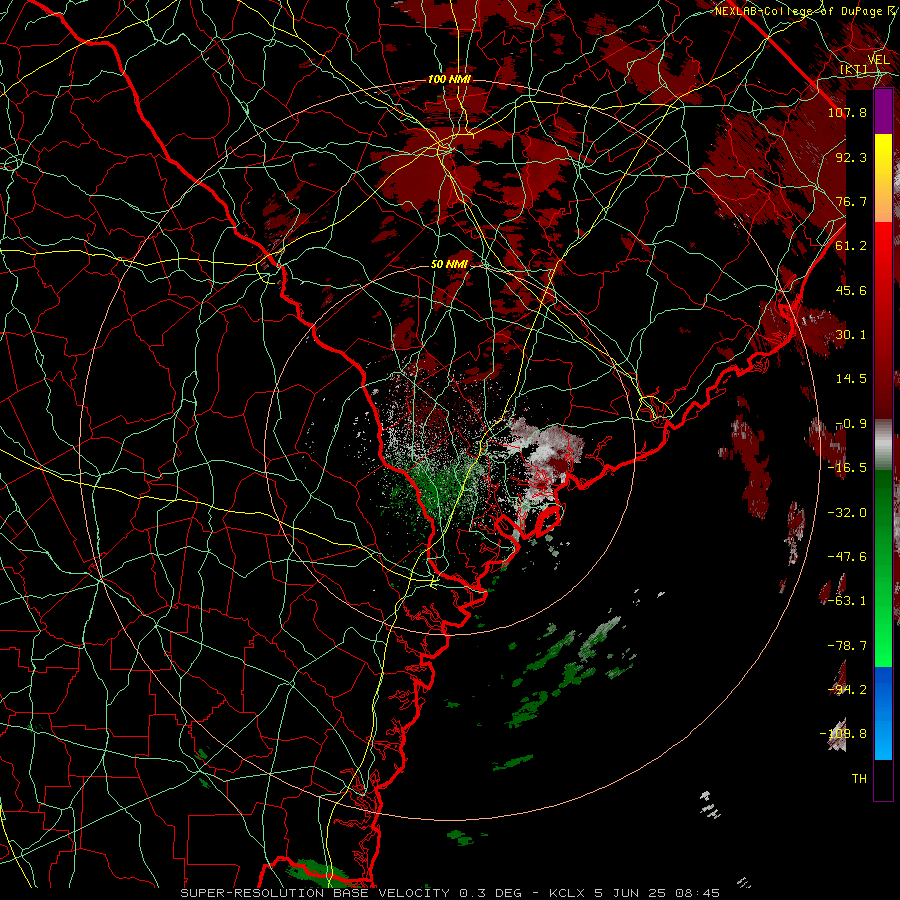Click the 92.3 velocity scale value
Image resolution: width=900 pixels, height=900 pixels.
click(851, 157)
